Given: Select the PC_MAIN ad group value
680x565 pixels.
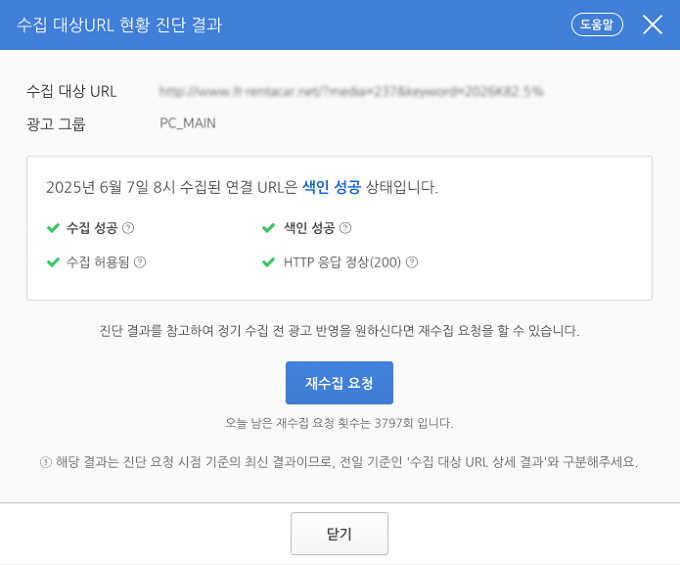Looking at the screenshot, I should (187, 123).
